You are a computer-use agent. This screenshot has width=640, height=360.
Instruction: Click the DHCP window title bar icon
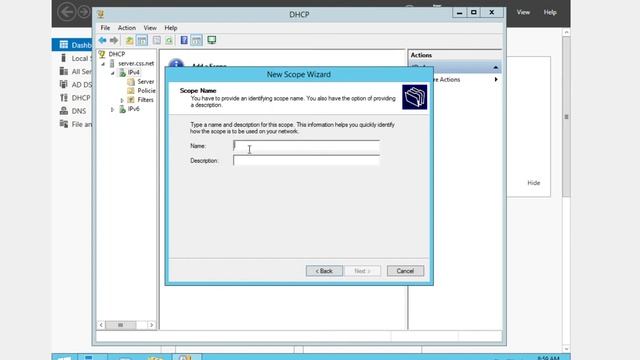pos(101,14)
